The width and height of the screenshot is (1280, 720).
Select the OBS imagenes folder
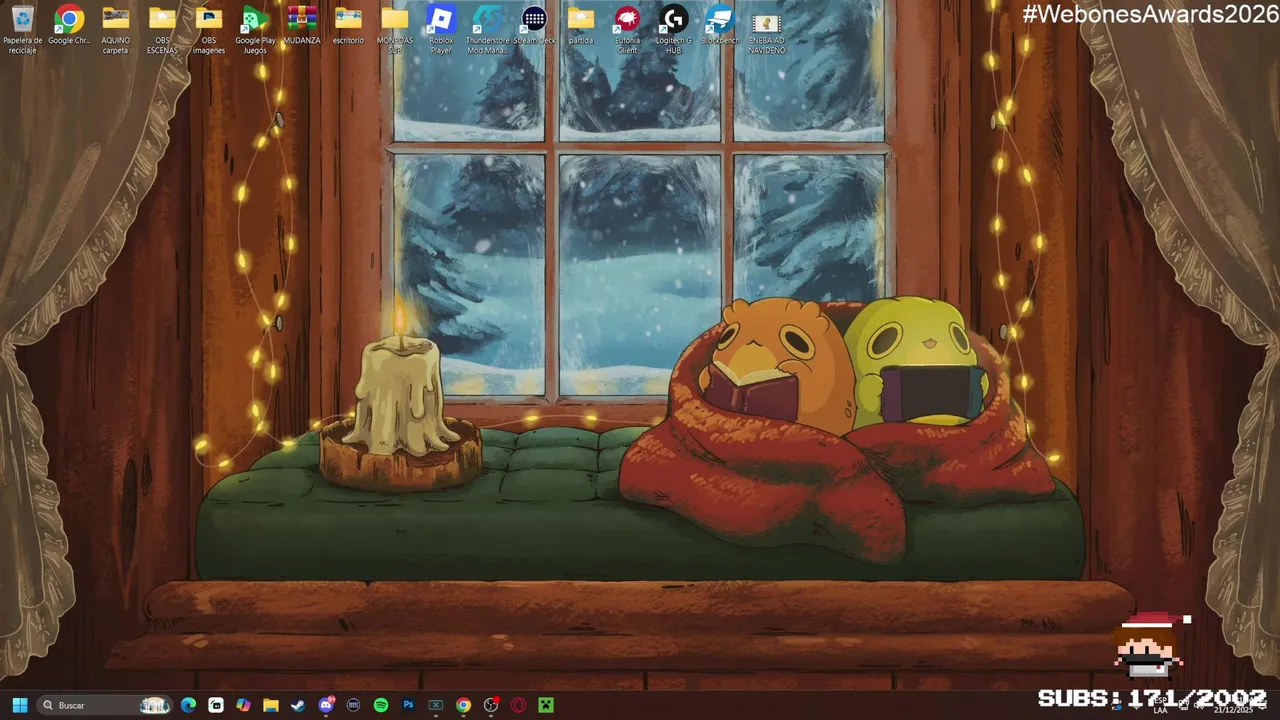coord(209,29)
